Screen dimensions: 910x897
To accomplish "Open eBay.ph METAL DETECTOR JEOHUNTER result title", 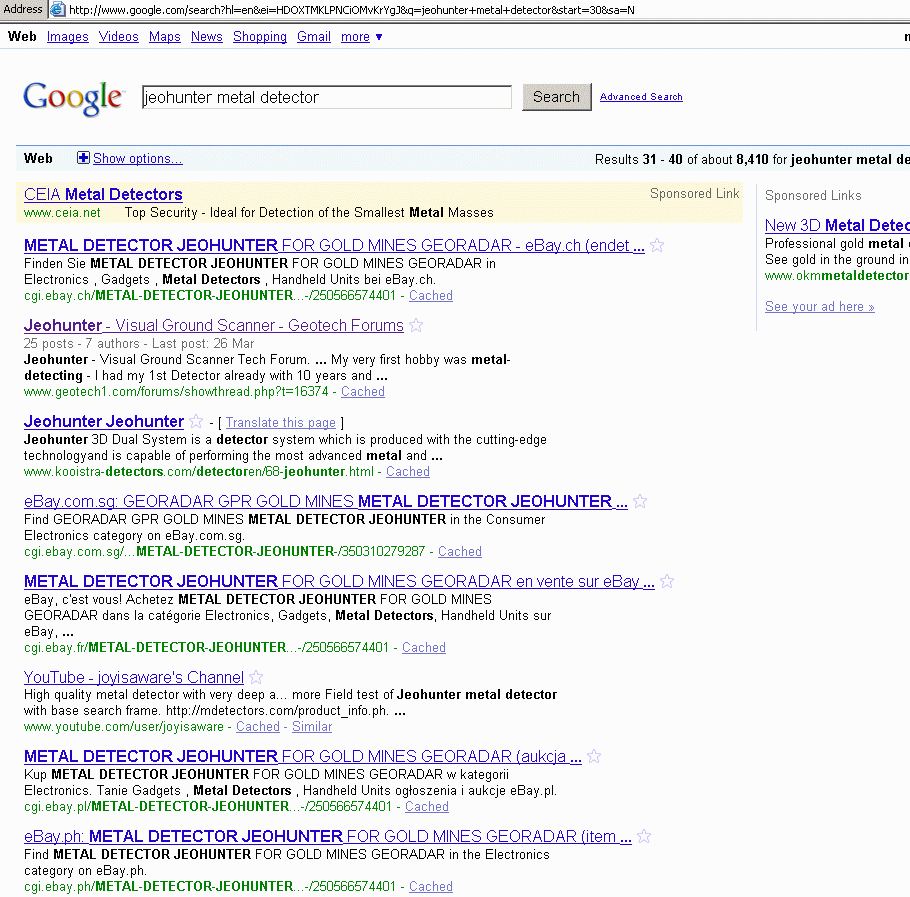I will pos(327,837).
